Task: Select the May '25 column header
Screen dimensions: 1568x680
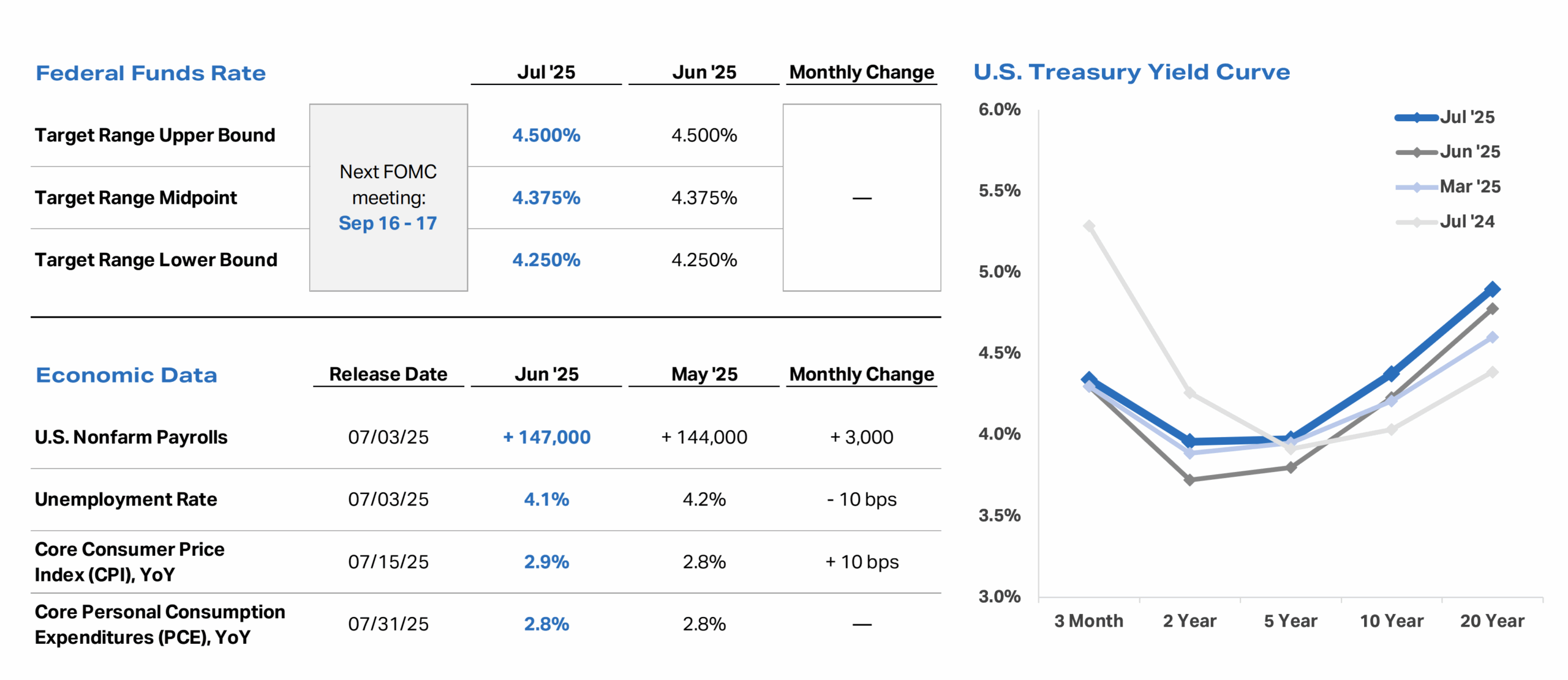Action: pos(704,374)
